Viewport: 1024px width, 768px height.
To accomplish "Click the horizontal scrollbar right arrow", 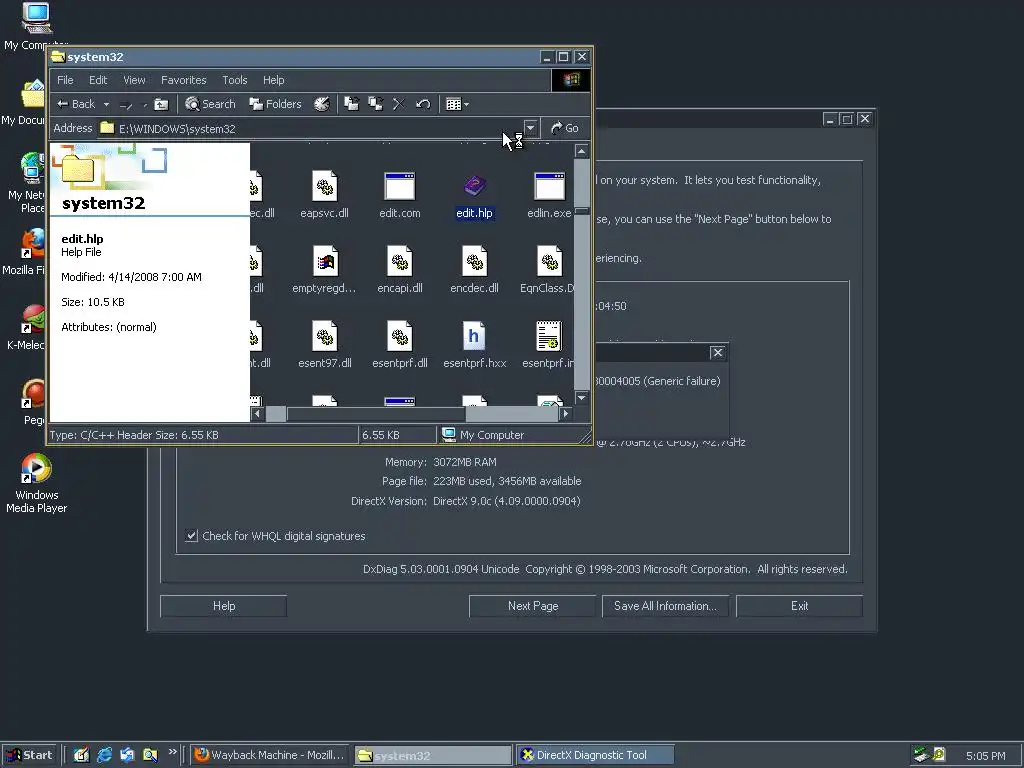I will click(x=566, y=413).
